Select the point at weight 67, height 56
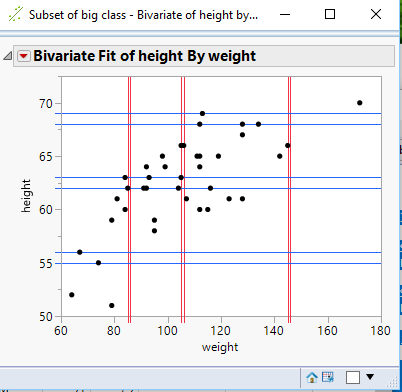 click(80, 252)
